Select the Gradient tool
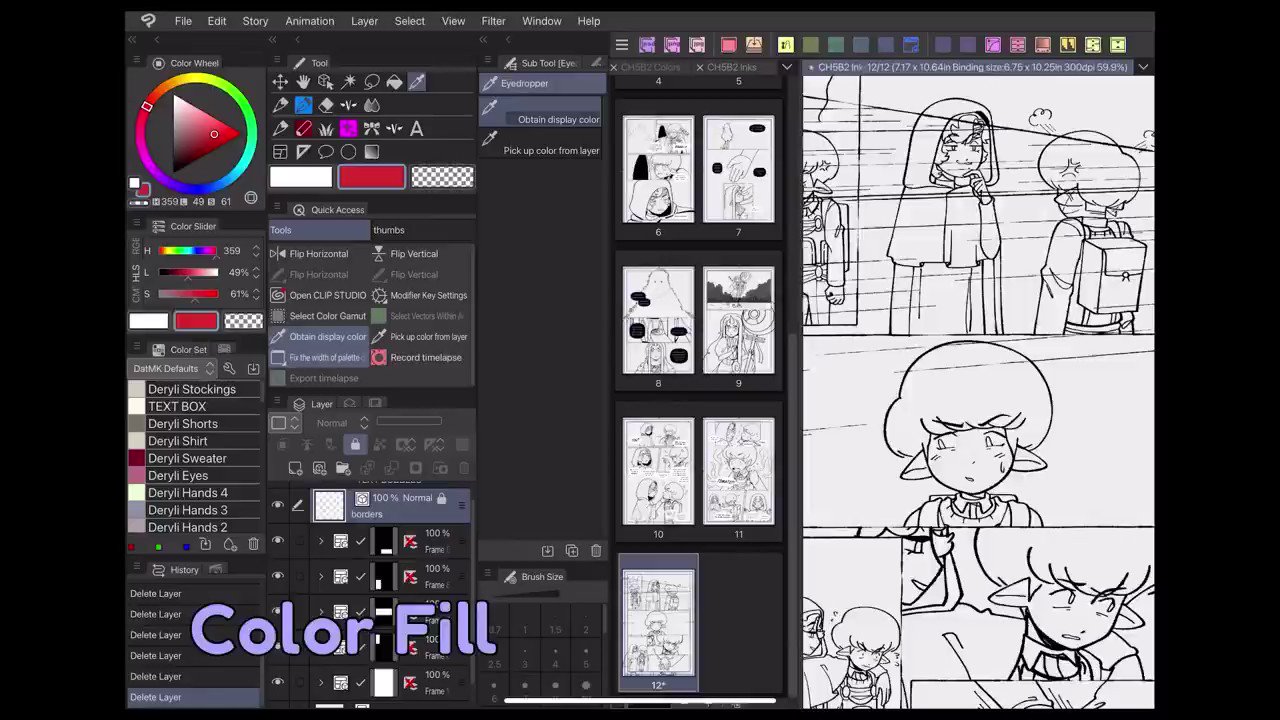 coord(372,152)
